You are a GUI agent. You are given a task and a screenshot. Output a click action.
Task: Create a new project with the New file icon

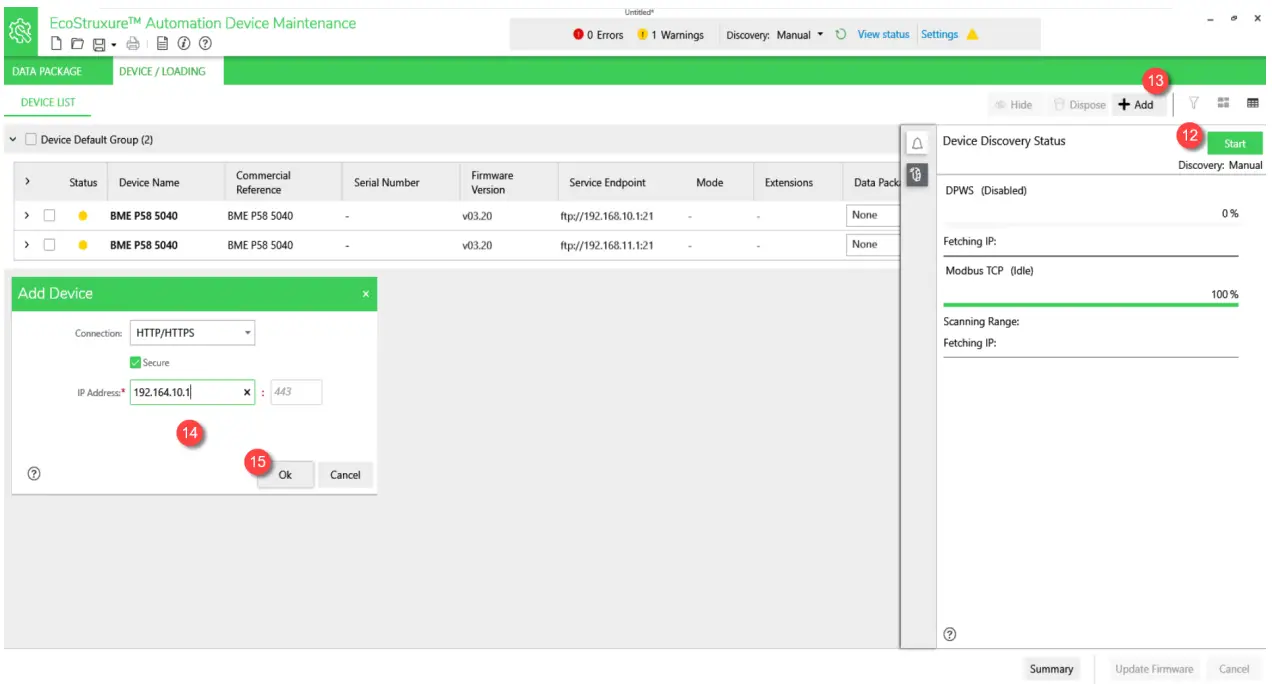(57, 44)
